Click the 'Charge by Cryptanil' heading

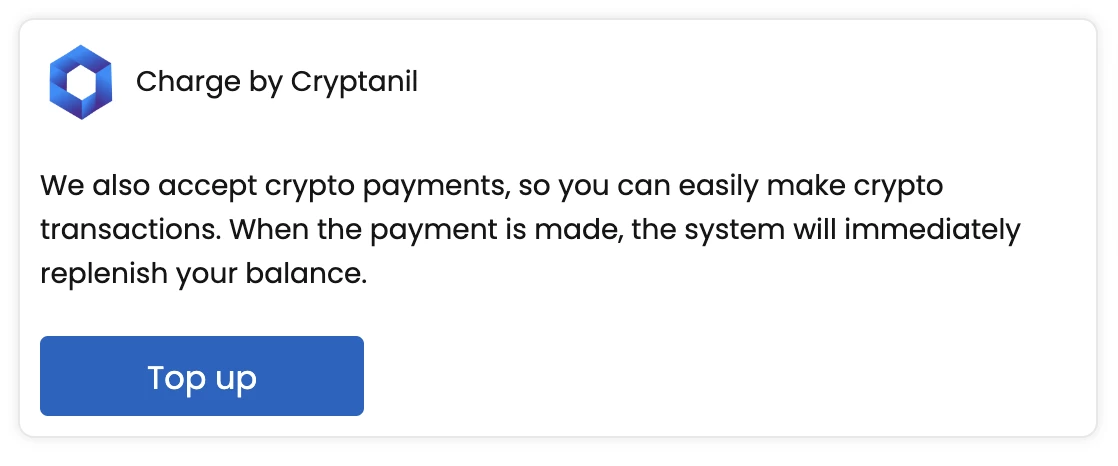pos(276,81)
